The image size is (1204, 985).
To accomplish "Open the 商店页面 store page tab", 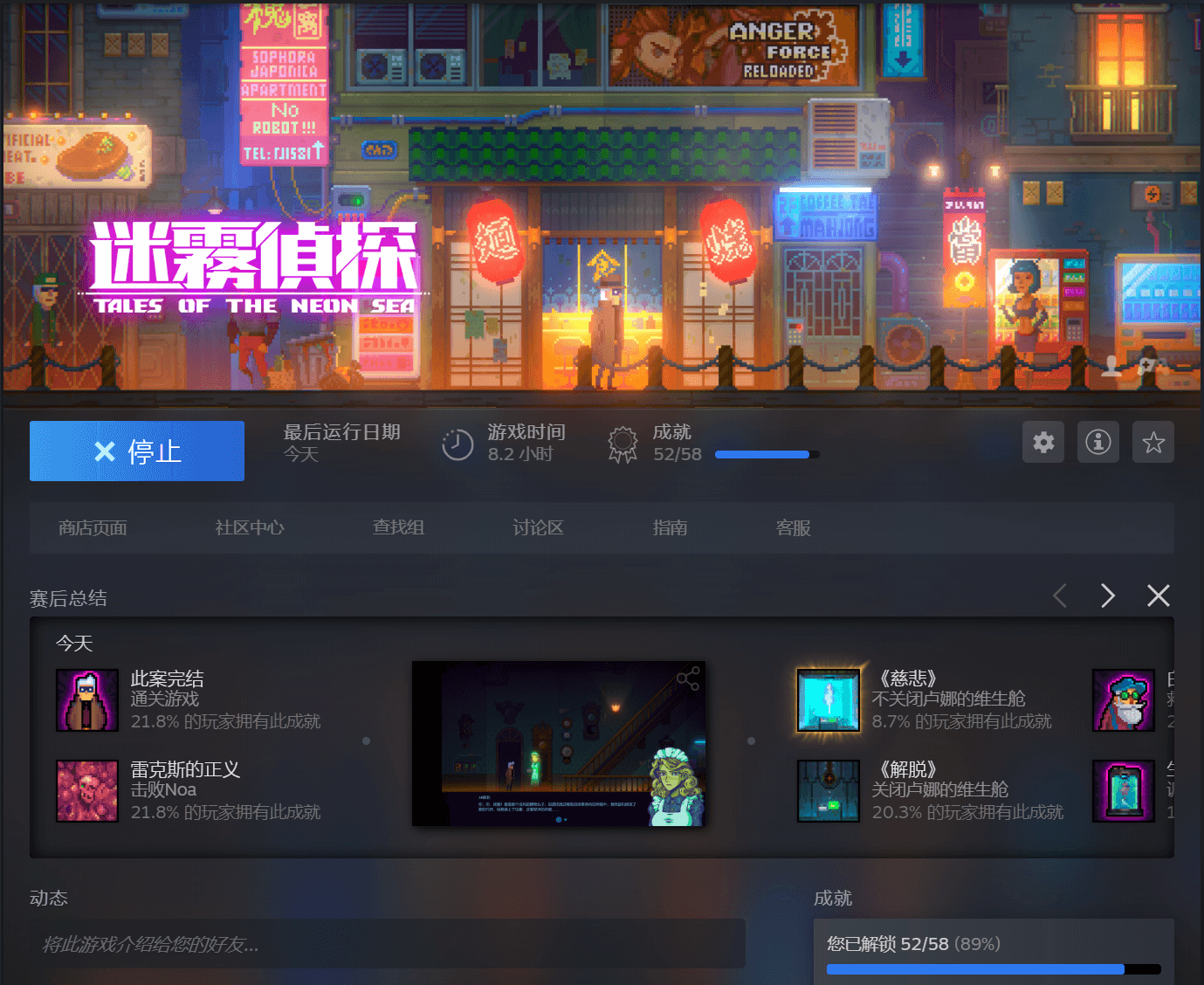I will 93,527.
